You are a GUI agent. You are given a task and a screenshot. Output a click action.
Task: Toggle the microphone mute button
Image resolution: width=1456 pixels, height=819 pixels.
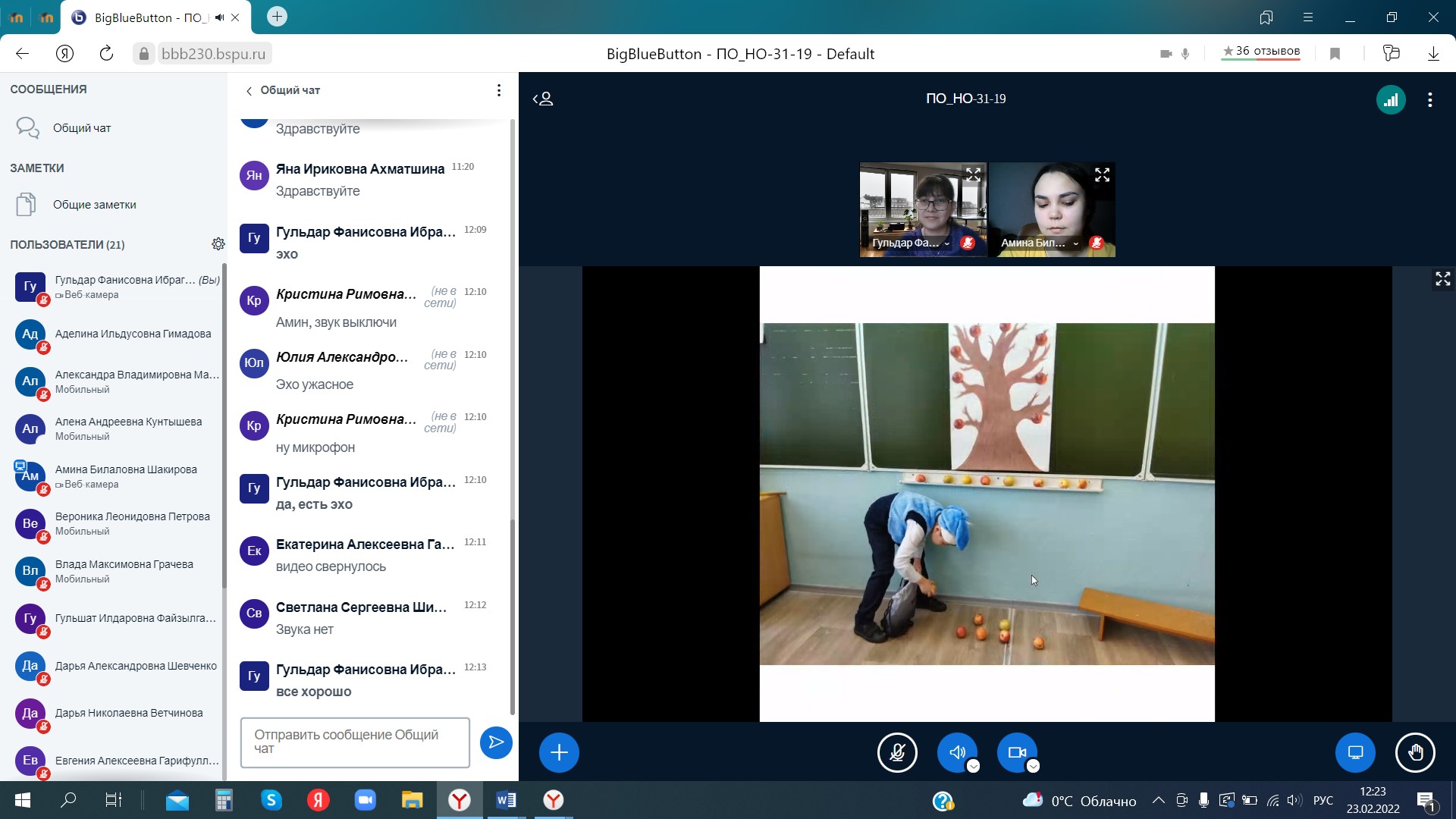(897, 752)
